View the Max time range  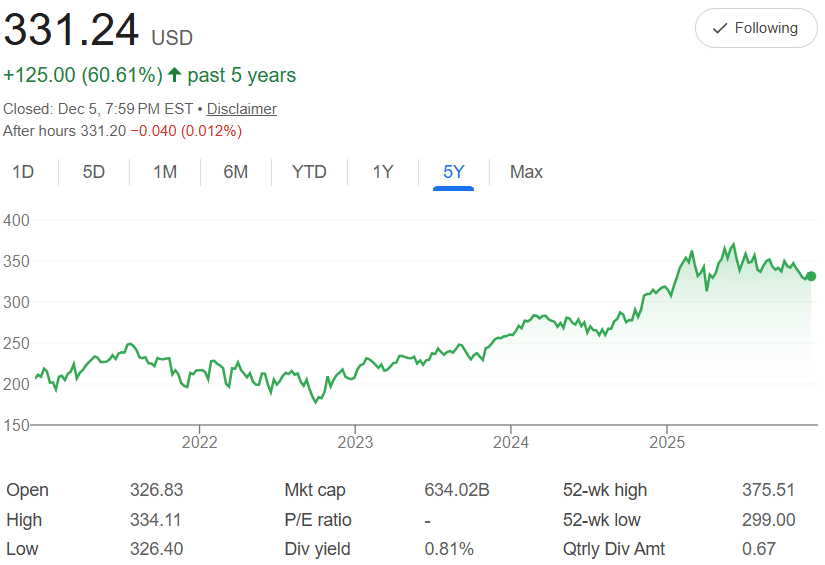[526, 172]
